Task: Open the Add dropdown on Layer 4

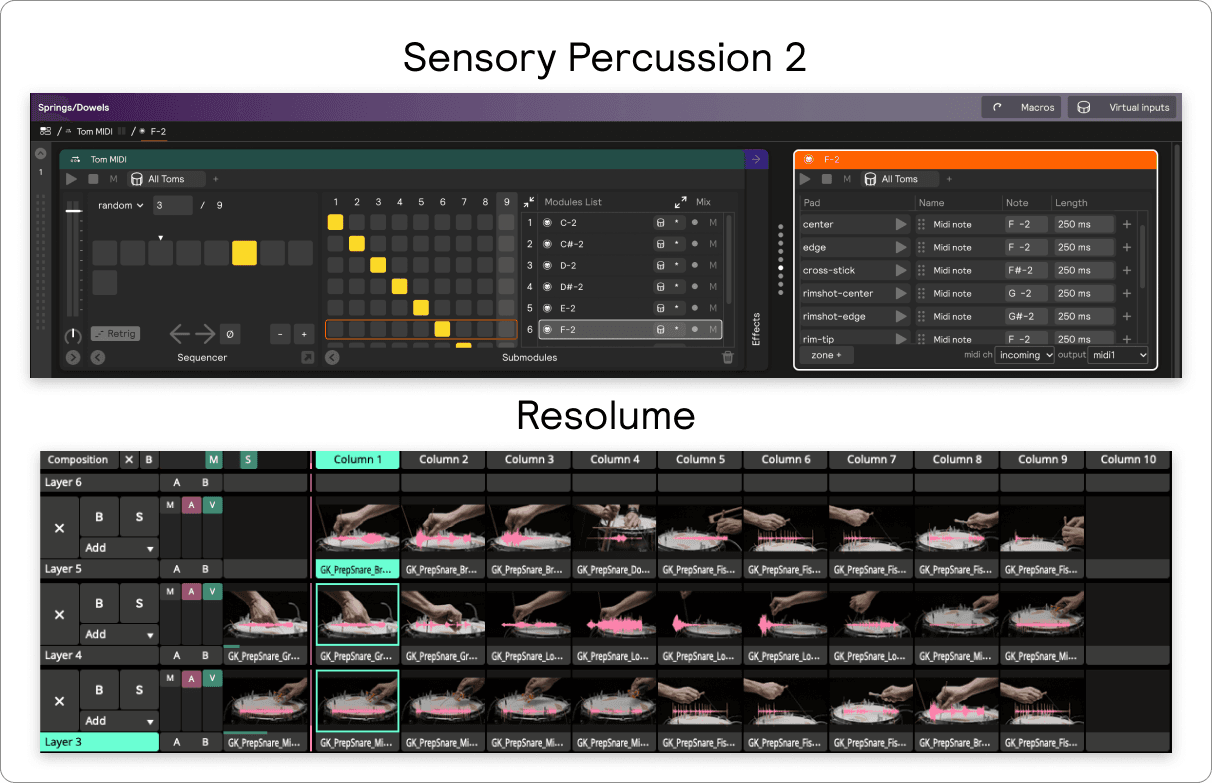Action: point(119,634)
